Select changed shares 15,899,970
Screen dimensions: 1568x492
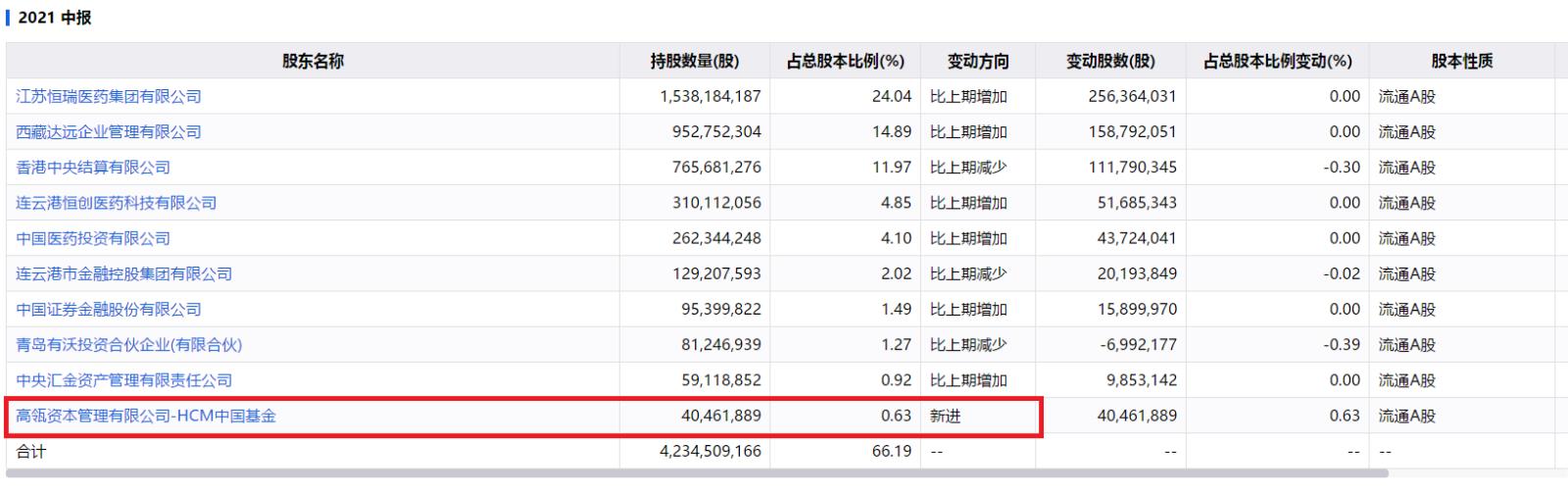pos(1137,309)
